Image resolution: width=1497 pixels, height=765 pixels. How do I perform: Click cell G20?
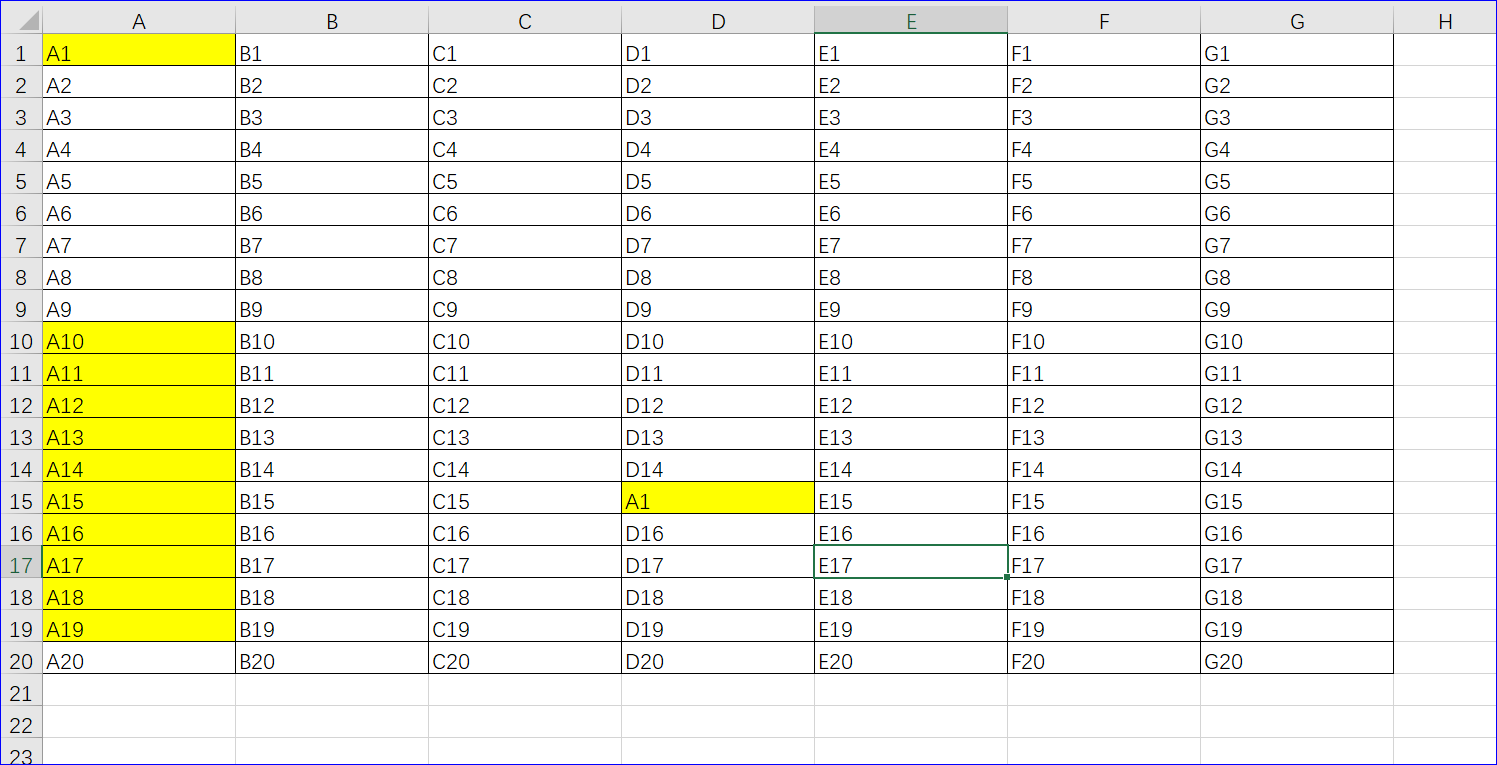pyautogui.click(x=1297, y=658)
